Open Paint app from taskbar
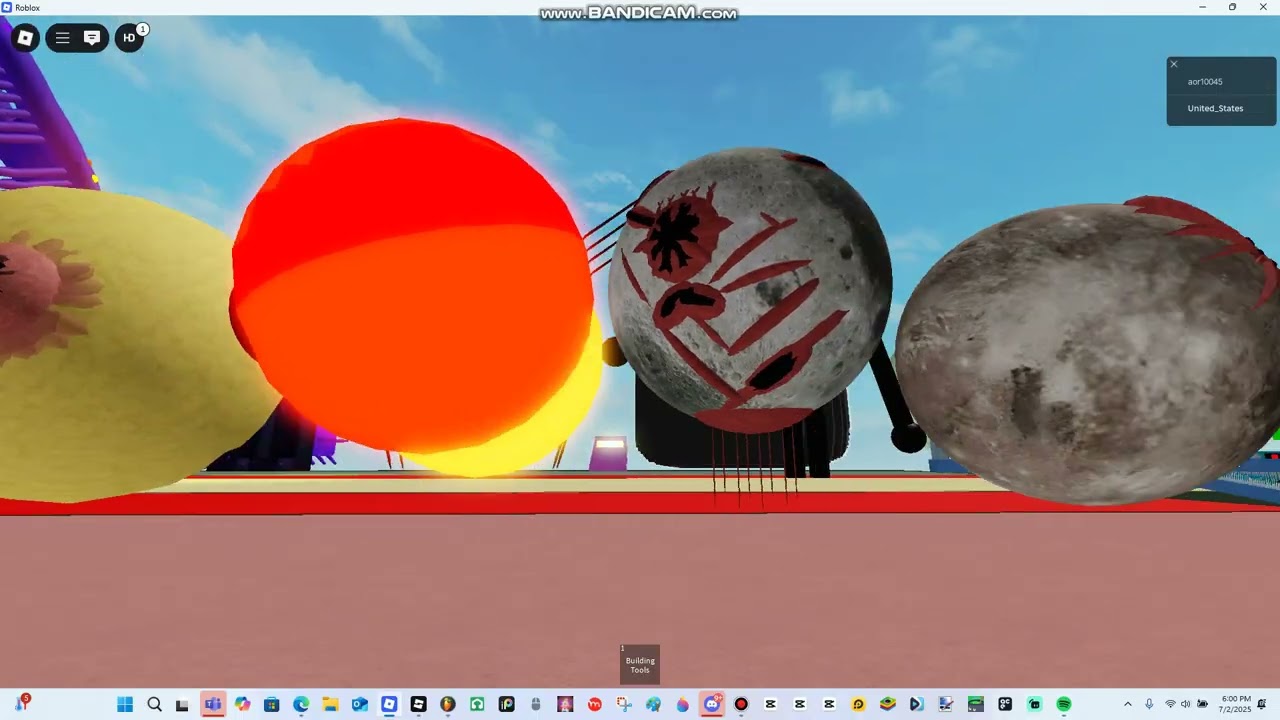 point(653,705)
